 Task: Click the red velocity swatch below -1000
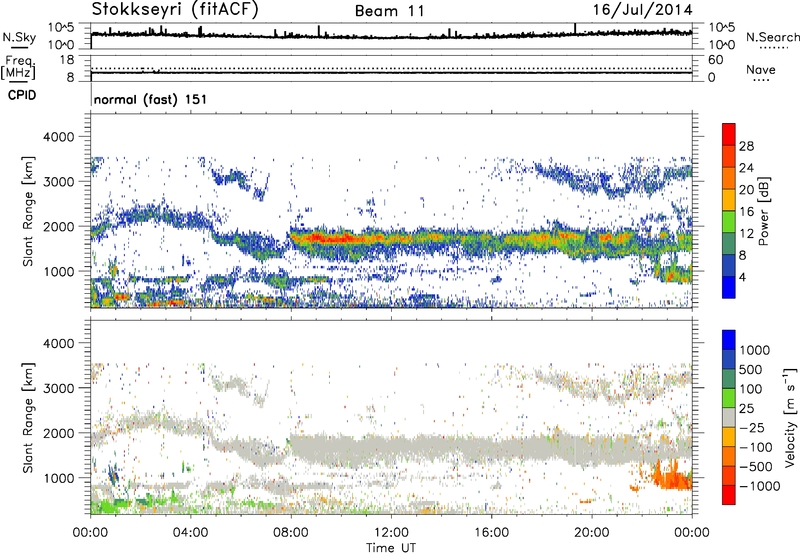729,495
